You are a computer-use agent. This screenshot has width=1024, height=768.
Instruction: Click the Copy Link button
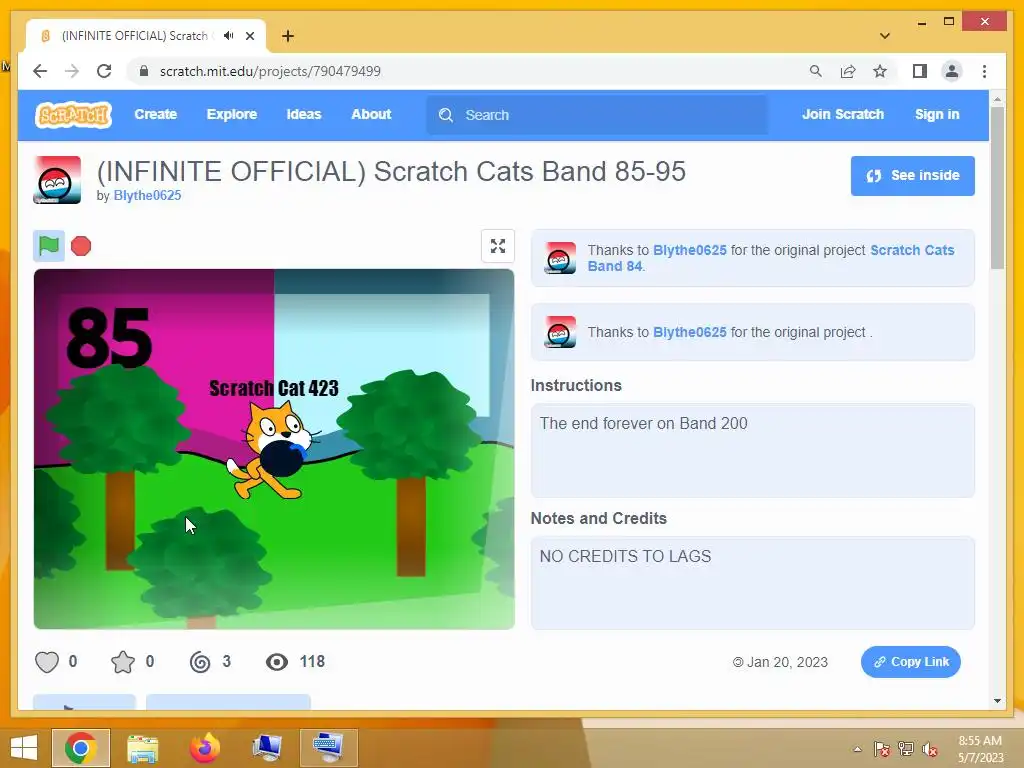(x=910, y=662)
